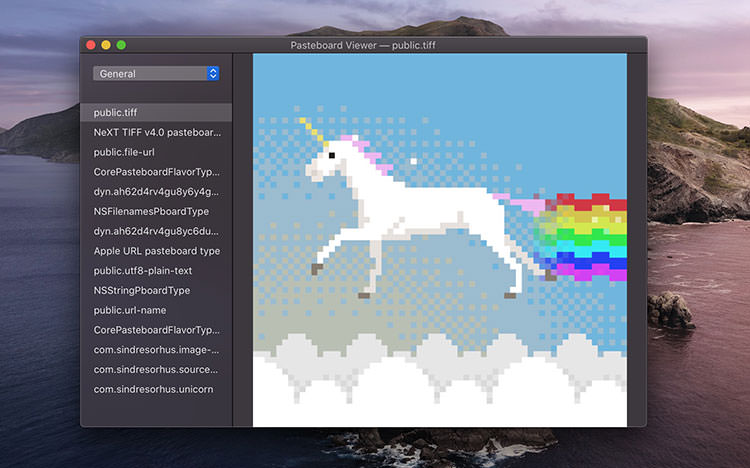Image resolution: width=750 pixels, height=468 pixels.
Task: Click the green full-screen window button
Action: 121,45
